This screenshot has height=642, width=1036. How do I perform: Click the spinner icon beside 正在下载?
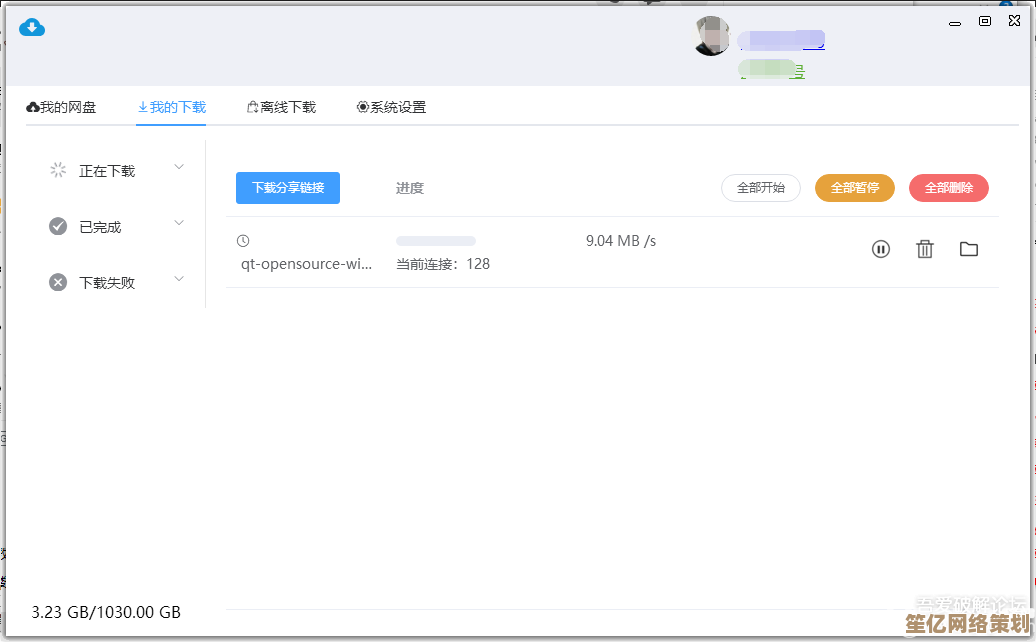(x=58, y=170)
